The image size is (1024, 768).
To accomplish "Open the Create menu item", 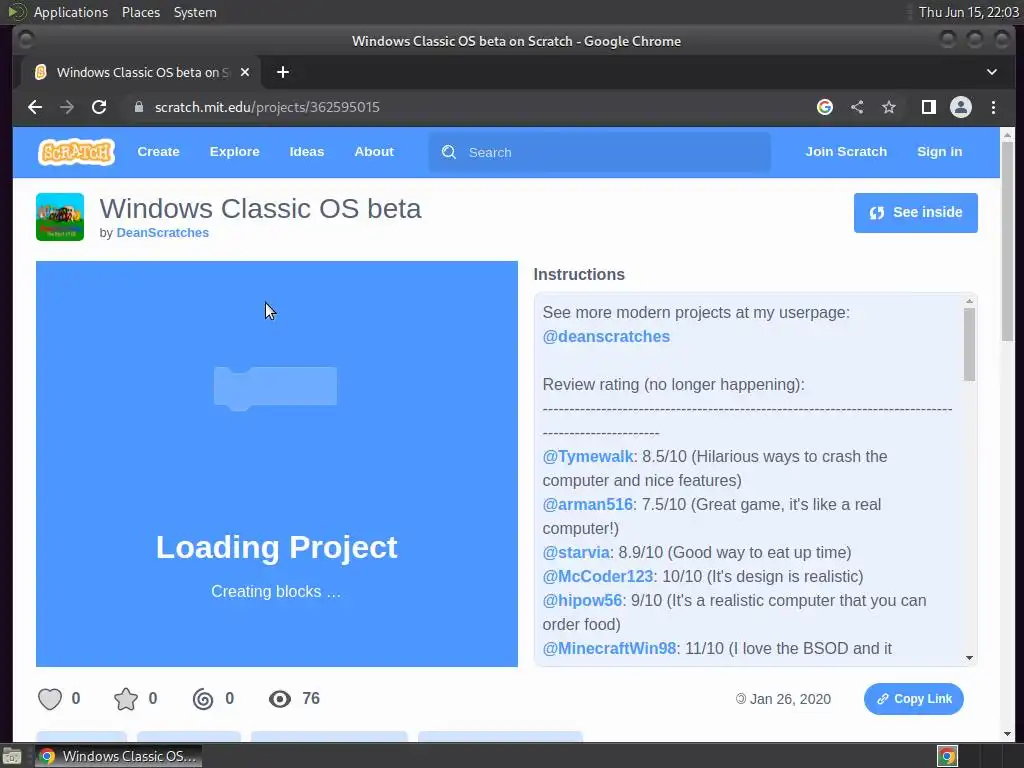I will coord(158,152).
